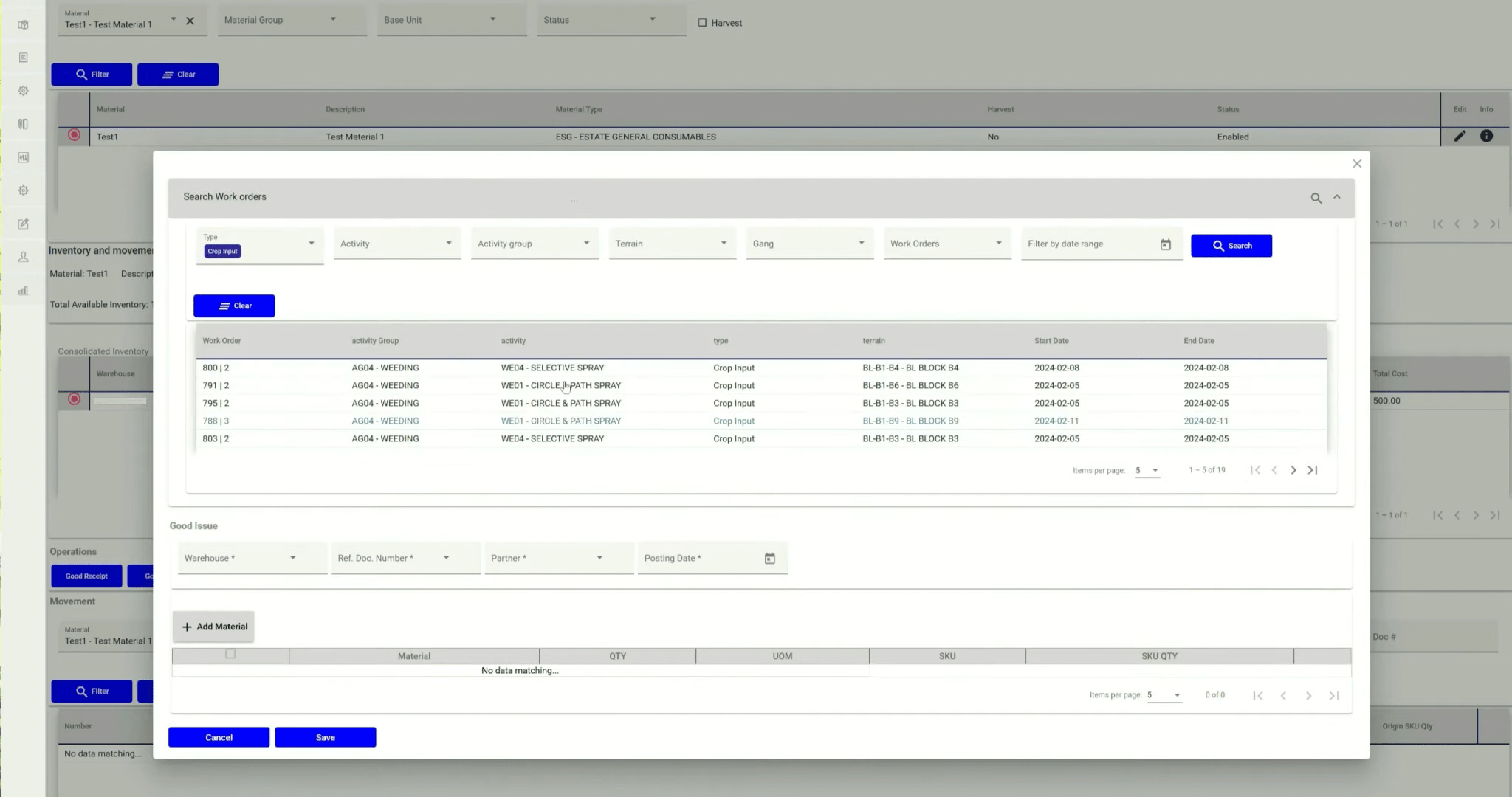Check the select-all box in Material table header
The height and width of the screenshot is (797, 1512).
tap(230, 654)
